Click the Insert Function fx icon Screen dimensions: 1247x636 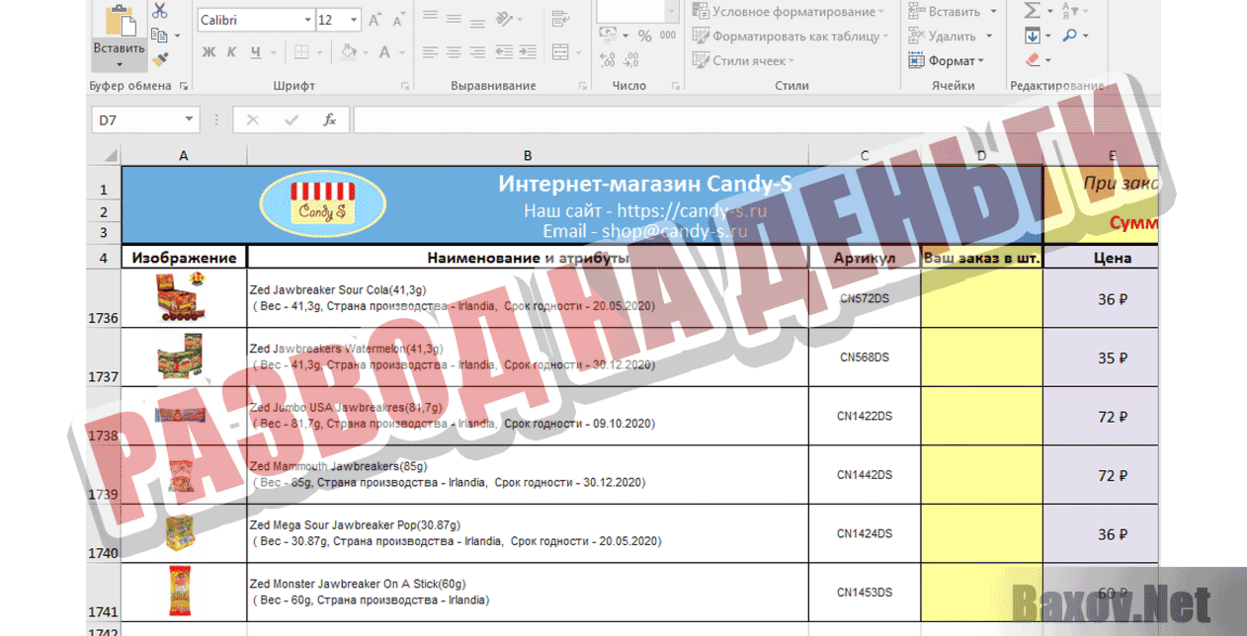tap(329, 120)
